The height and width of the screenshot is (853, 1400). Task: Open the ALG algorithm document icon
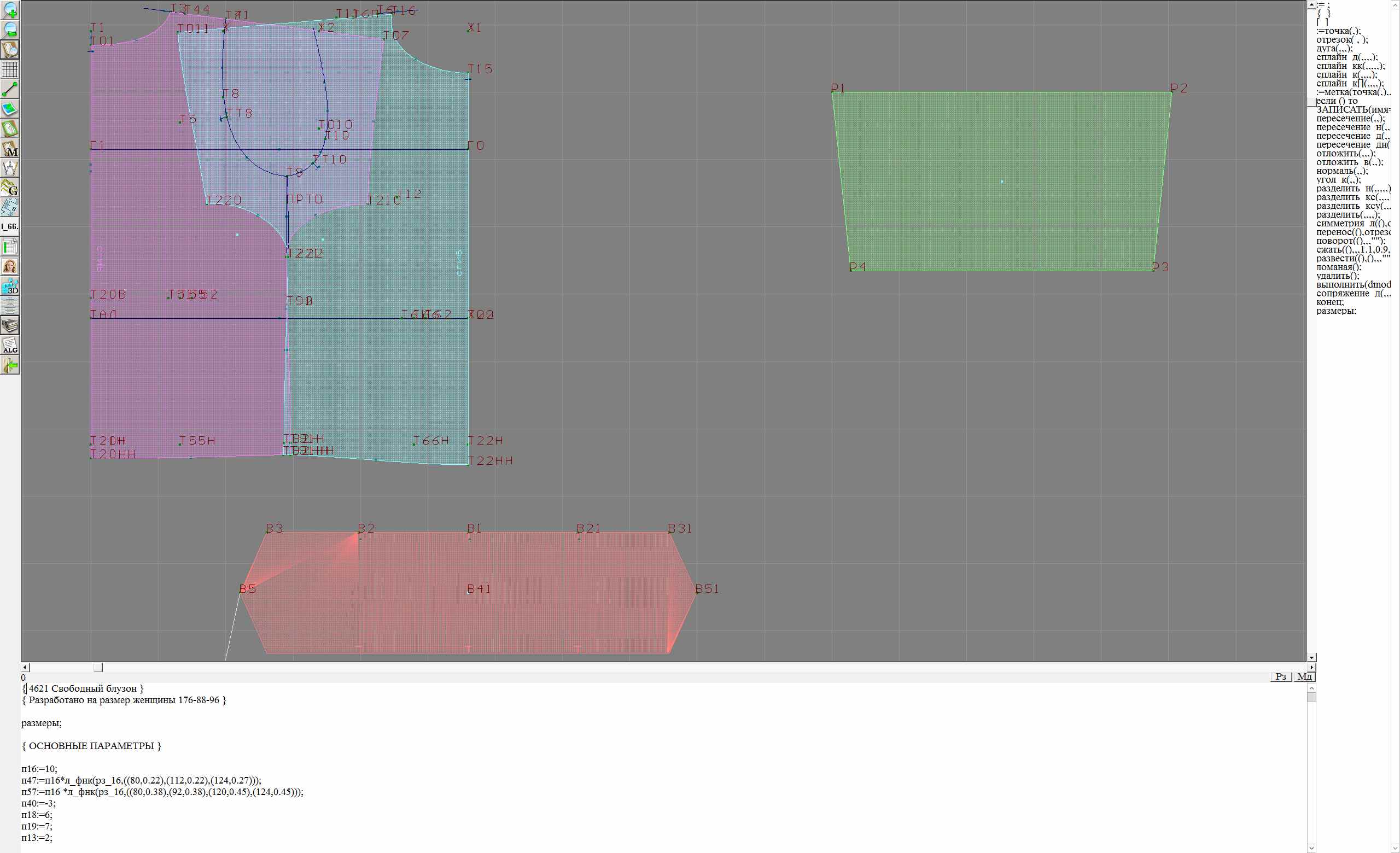(x=10, y=345)
